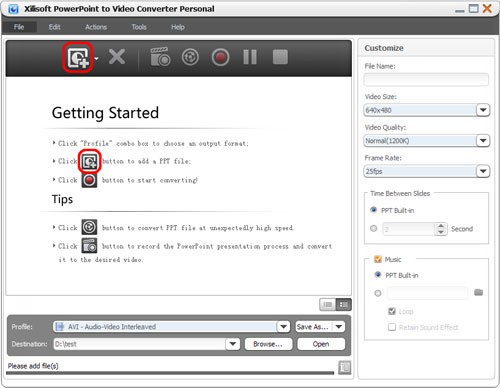Click the red convert icon in Getting Started

pos(89,180)
